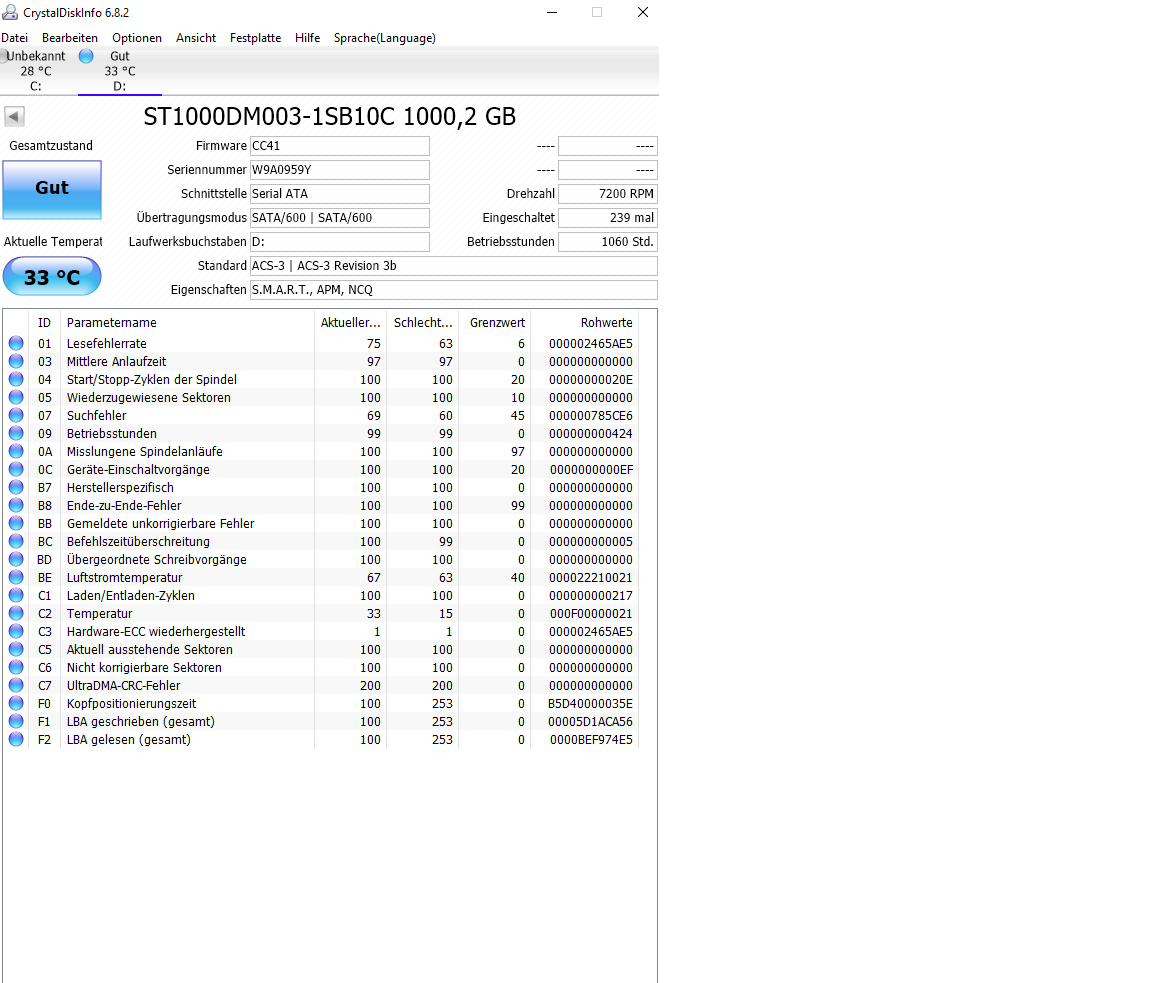
Task: Click the CrystalDiskInfo app icon in title bar
Action: (x=10, y=12)
